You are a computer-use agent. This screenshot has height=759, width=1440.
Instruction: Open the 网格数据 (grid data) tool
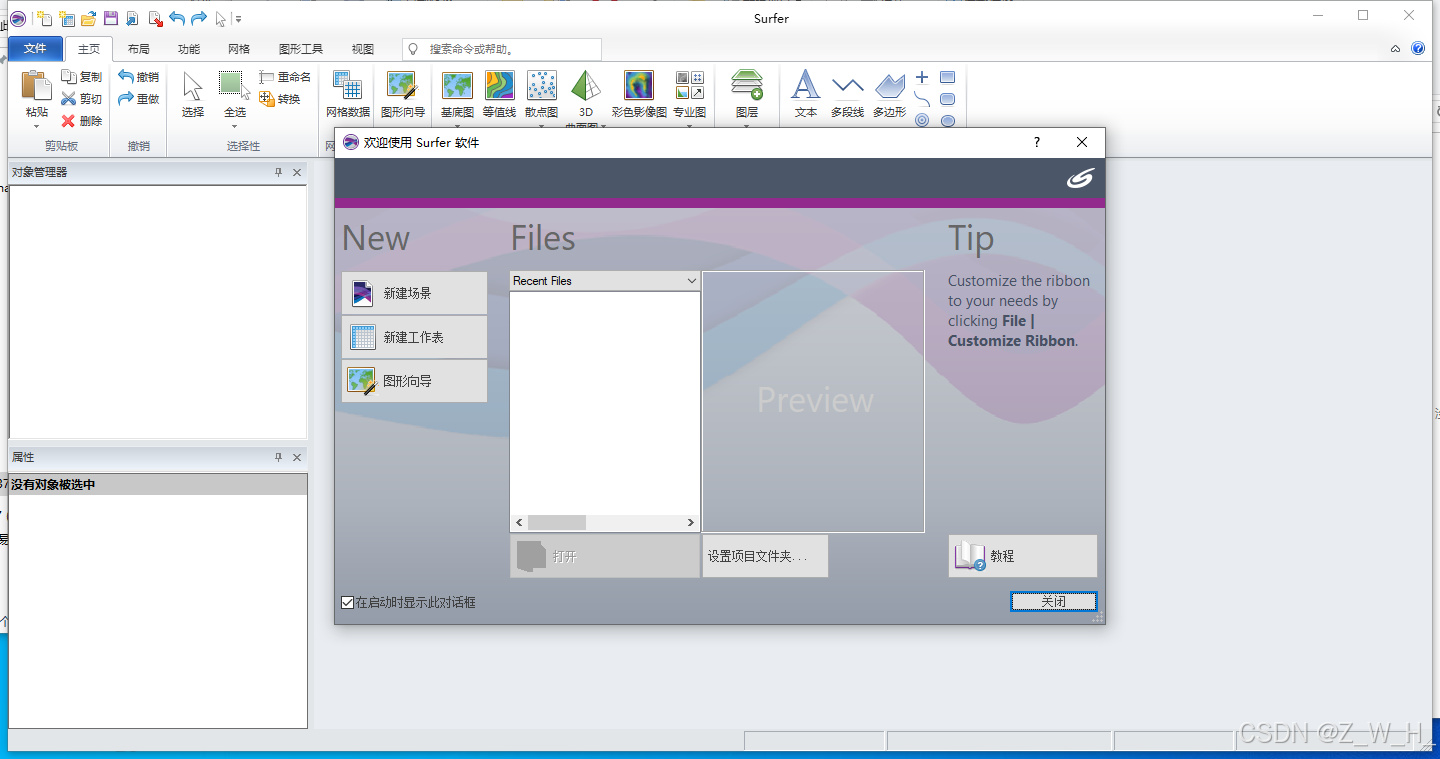tap(348, 95)
